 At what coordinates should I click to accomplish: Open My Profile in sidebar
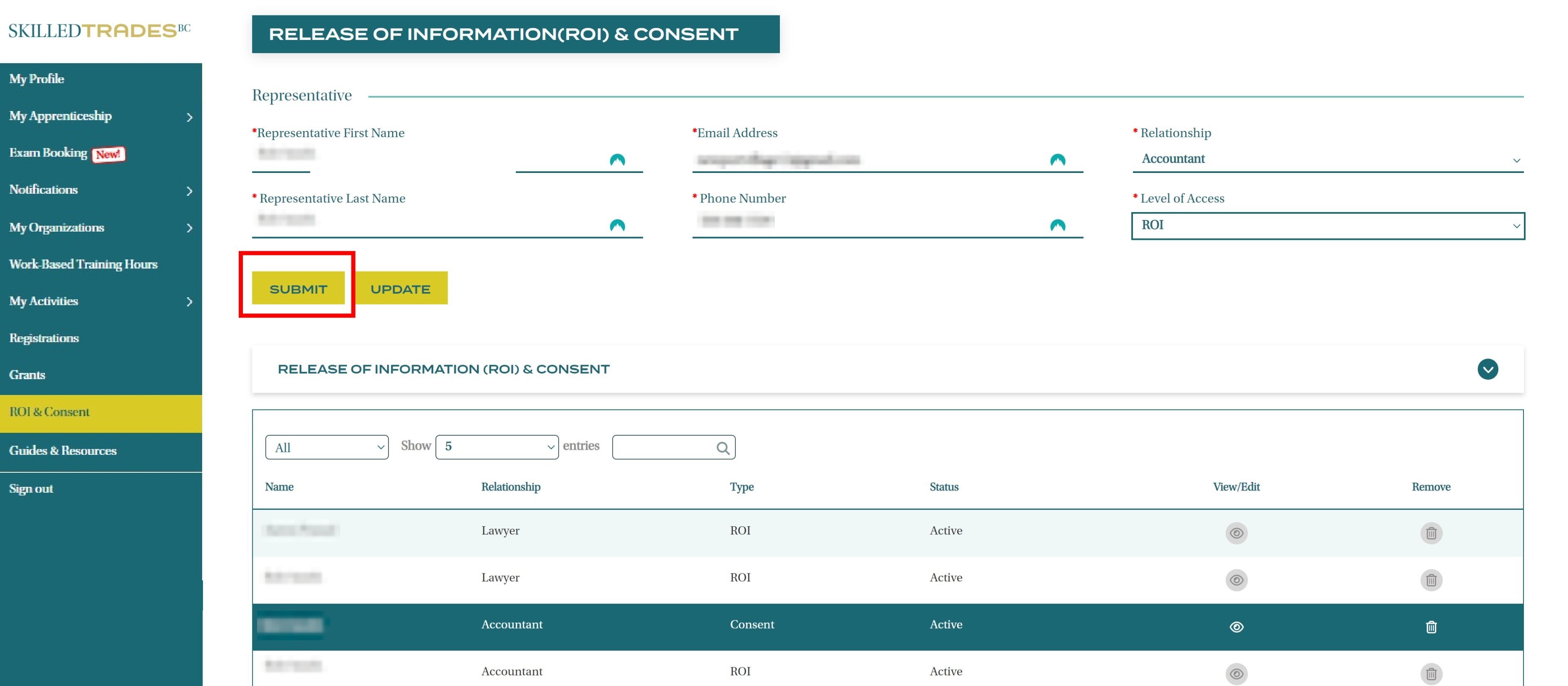click(37, 79)
